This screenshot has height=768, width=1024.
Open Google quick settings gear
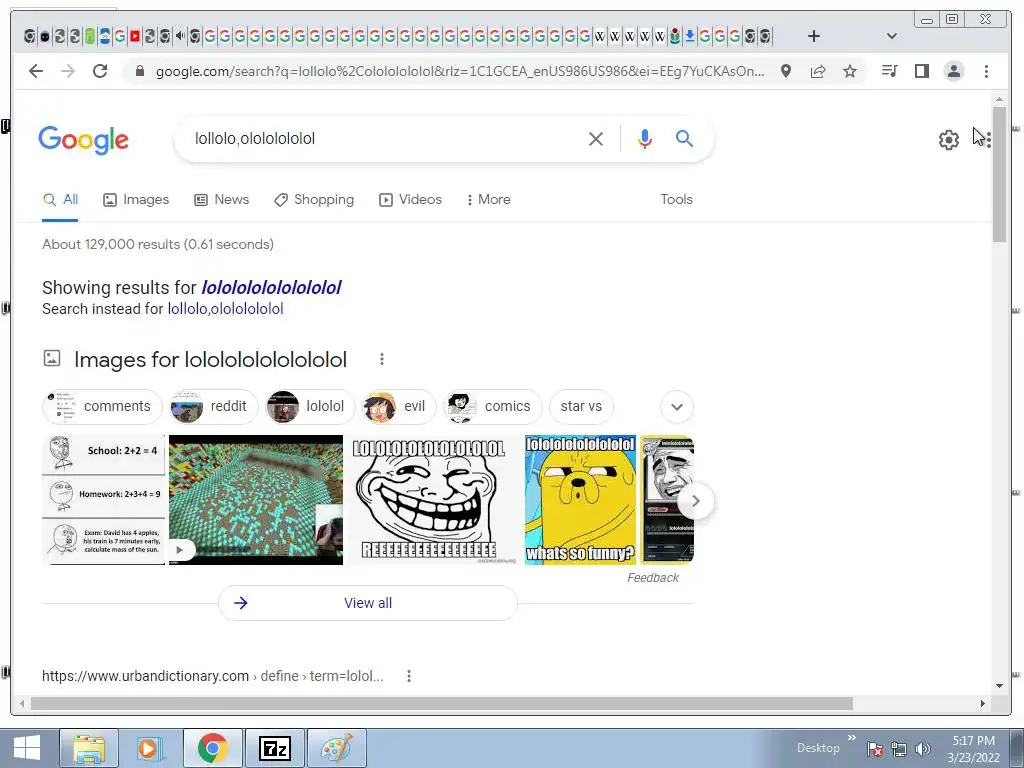(x=949, y=139)
